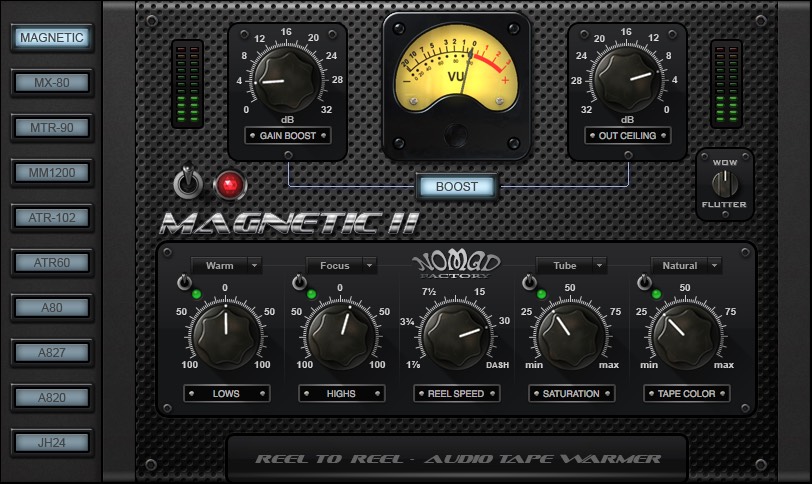Click the green LED for Highs

tap(312, 295)
